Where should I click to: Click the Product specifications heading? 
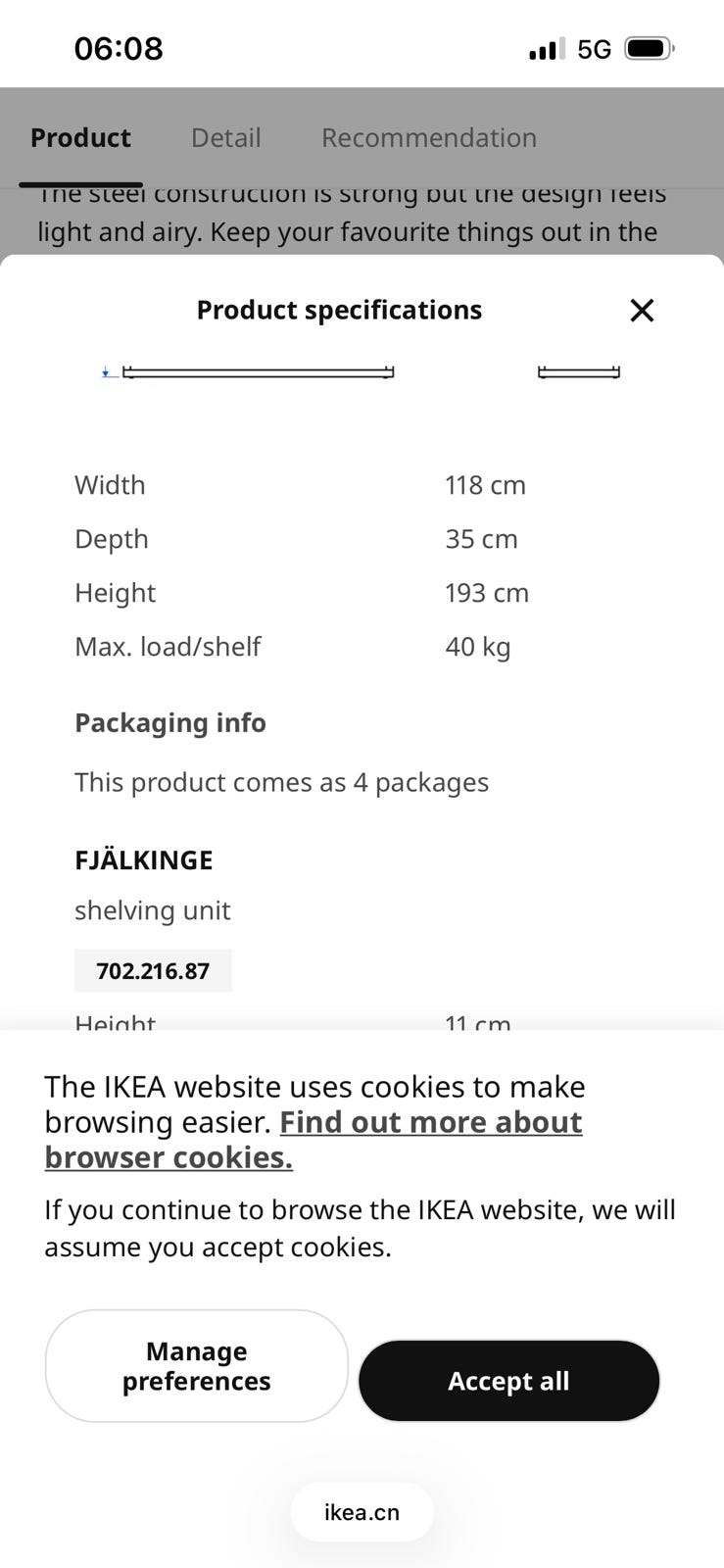point(339,311)
